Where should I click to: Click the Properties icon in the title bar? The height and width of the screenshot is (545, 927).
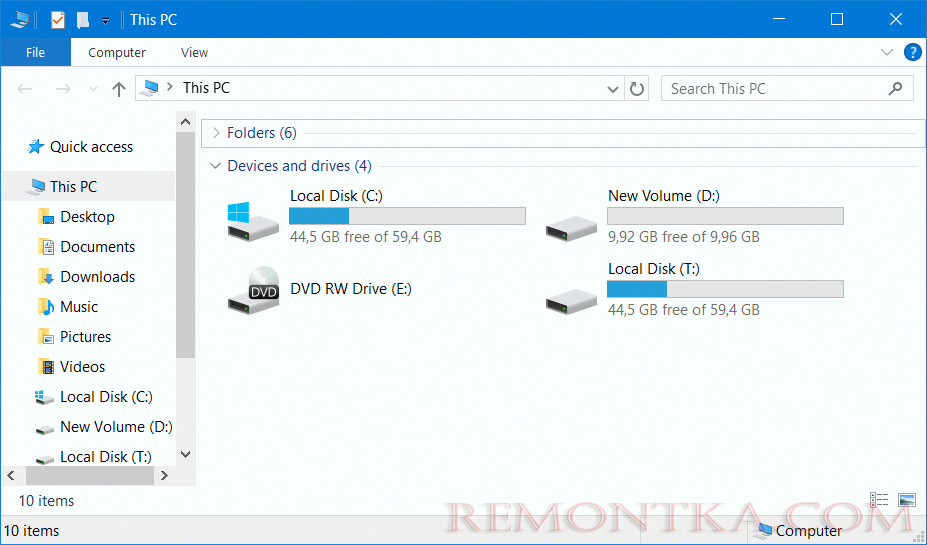point(57,20)
